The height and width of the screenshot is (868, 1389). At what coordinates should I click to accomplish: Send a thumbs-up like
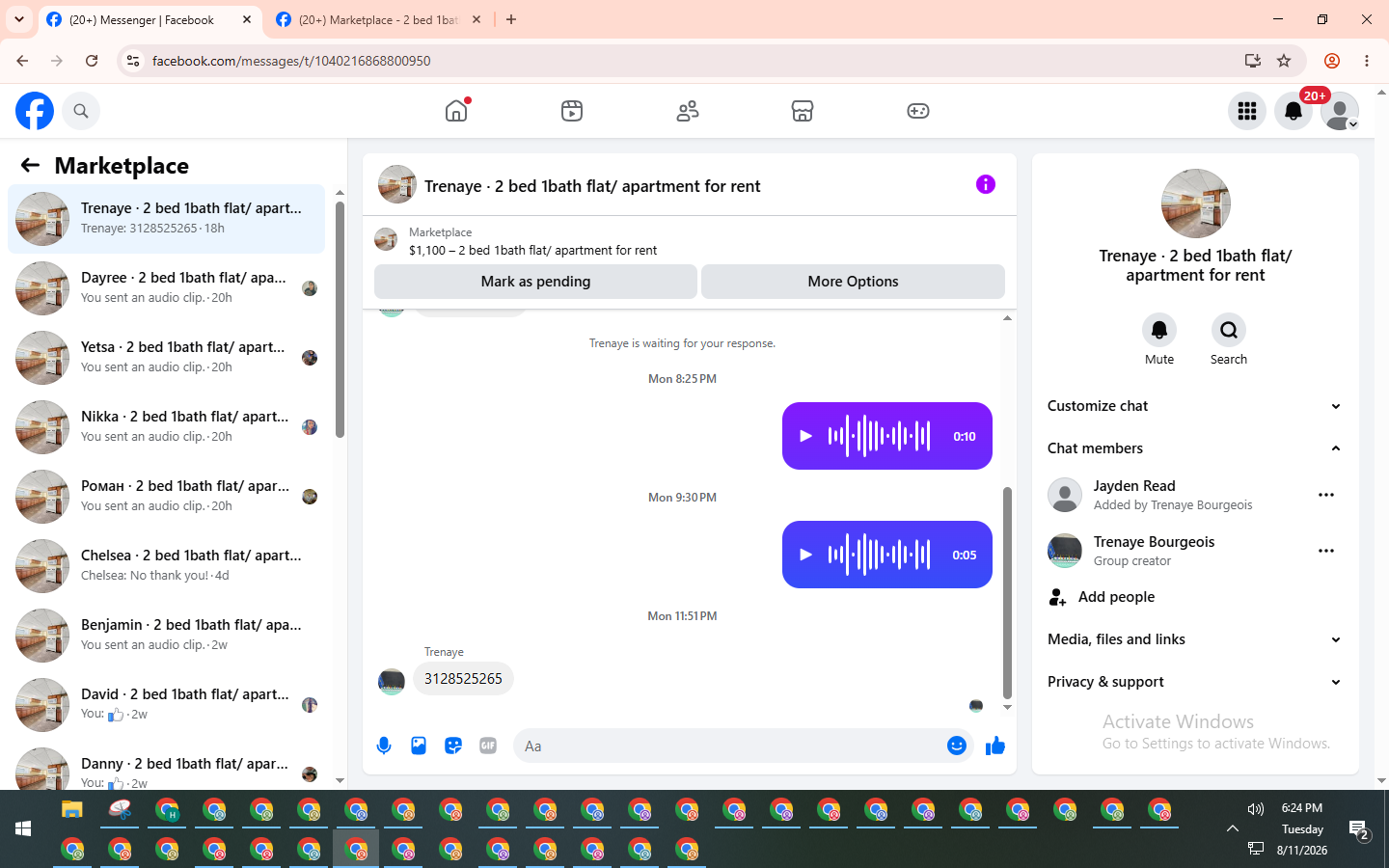coord(995,746)
